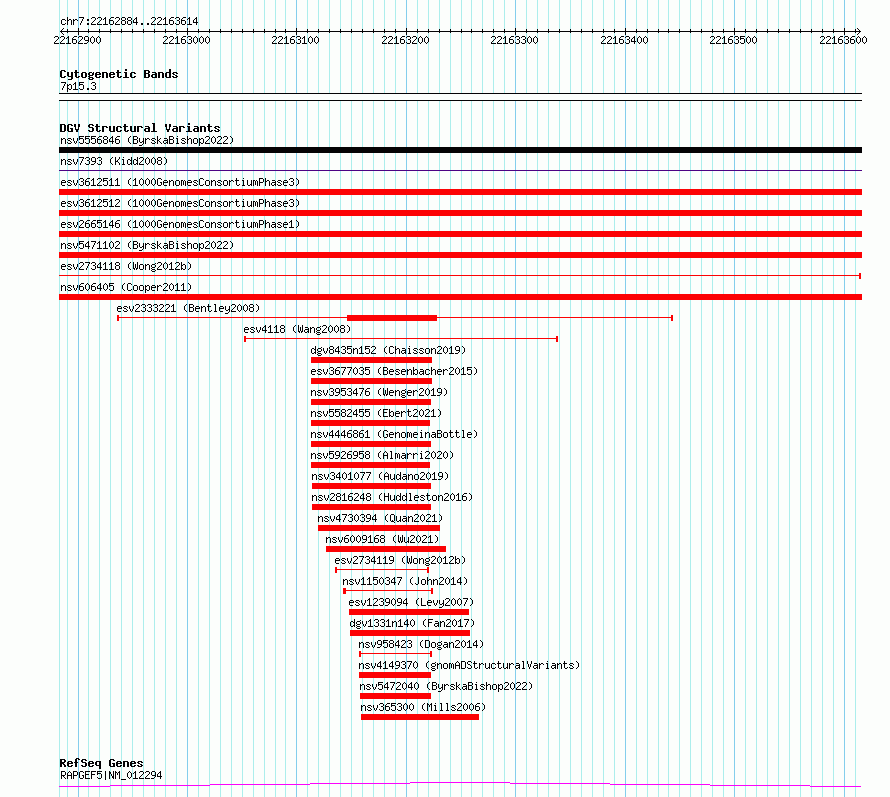Open nsv7393 (Kidd2008) variant

(x=114, y=161)
